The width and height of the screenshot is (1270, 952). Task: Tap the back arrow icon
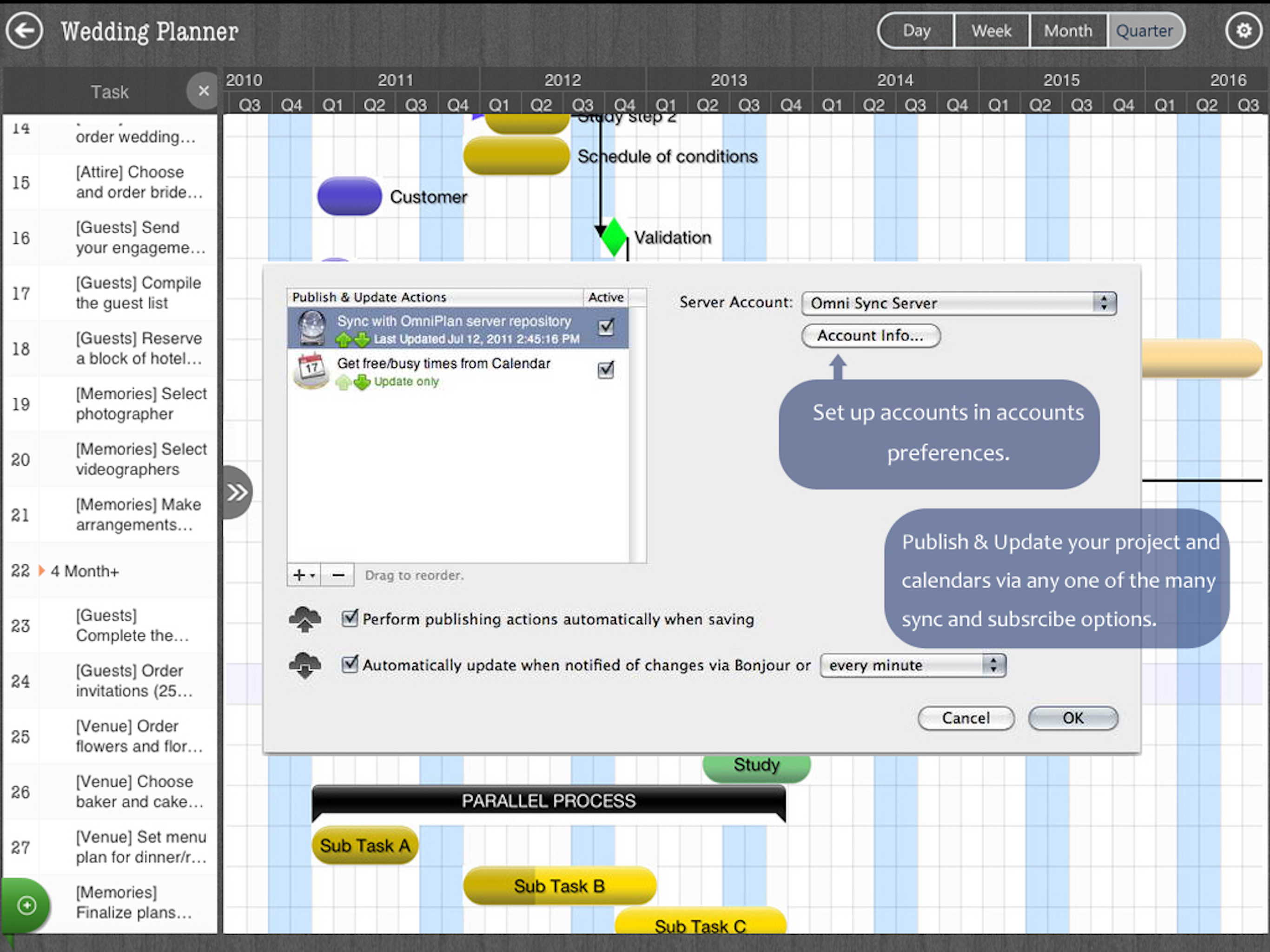point(24,30)
